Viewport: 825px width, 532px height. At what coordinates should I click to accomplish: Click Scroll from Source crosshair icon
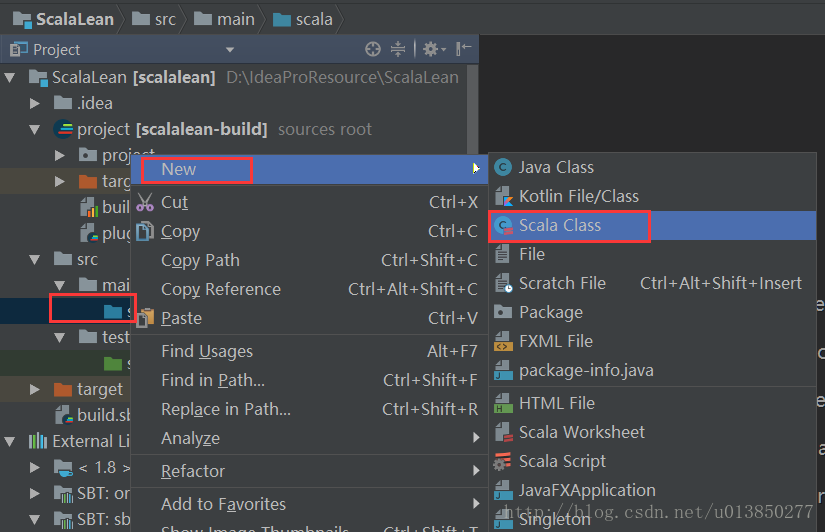pos(373,49)
